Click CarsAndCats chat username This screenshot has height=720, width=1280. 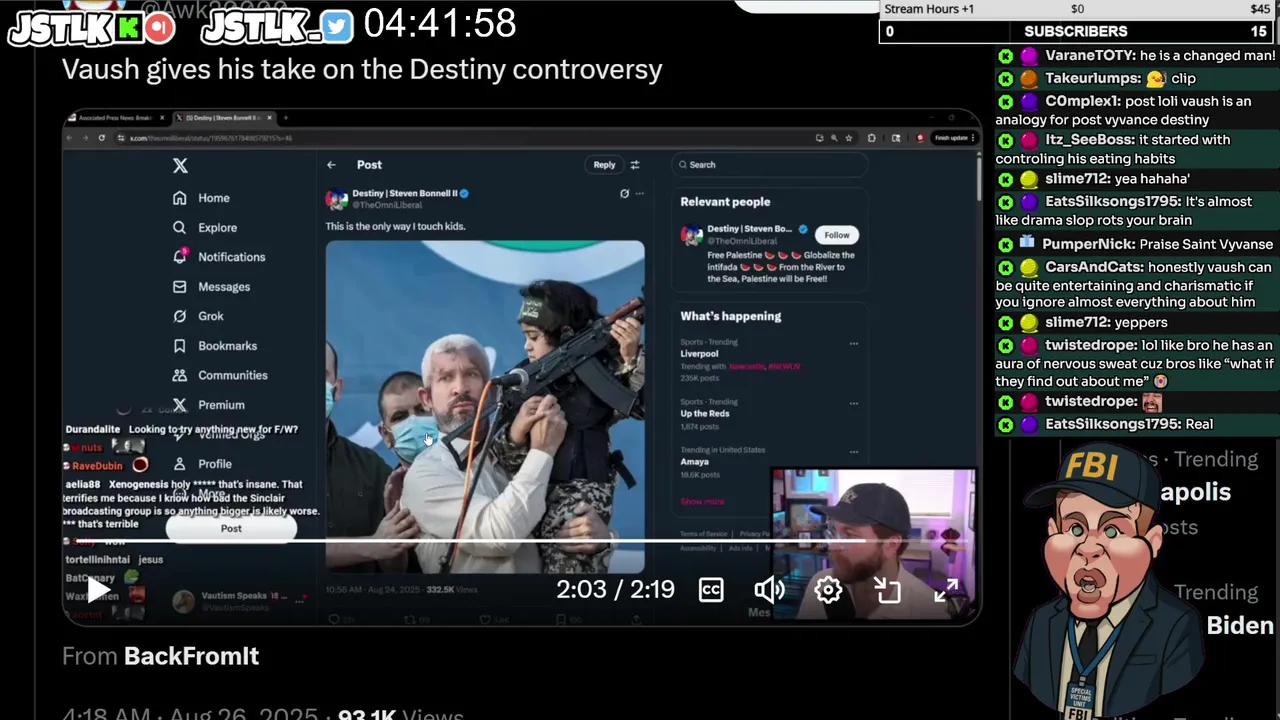(x=1094, y=267)
